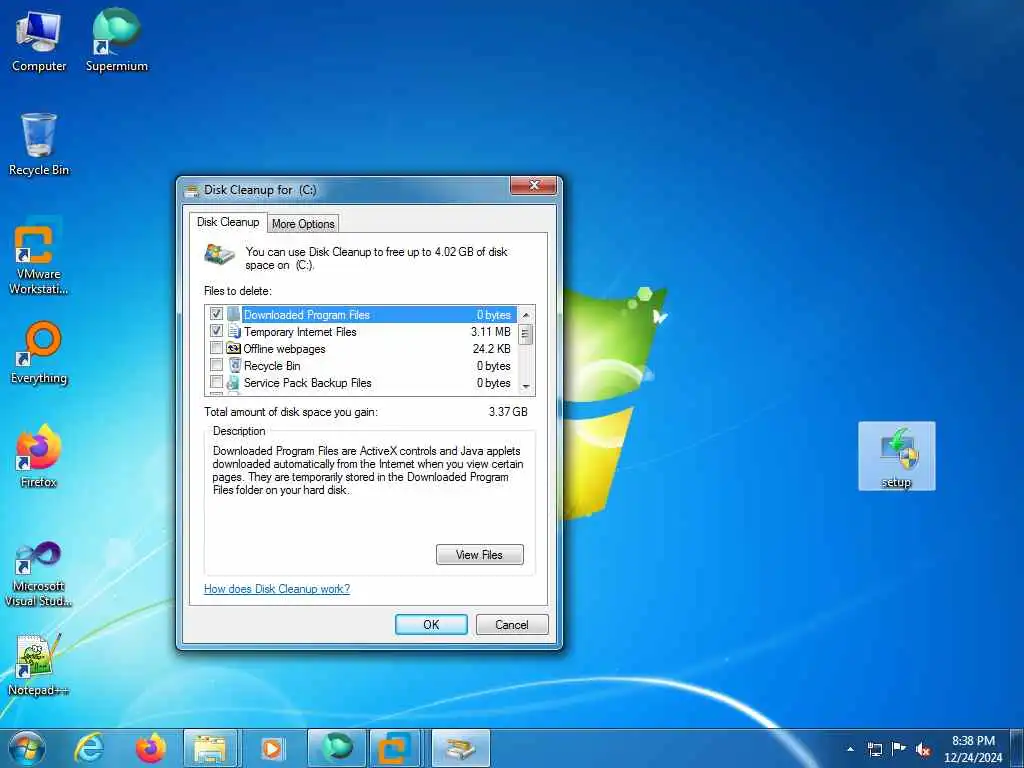The height and width of the screenshot is (768, 1024).
Task: Launch Internet Explorer from the taskbar
Action: (x=89, y=748)
